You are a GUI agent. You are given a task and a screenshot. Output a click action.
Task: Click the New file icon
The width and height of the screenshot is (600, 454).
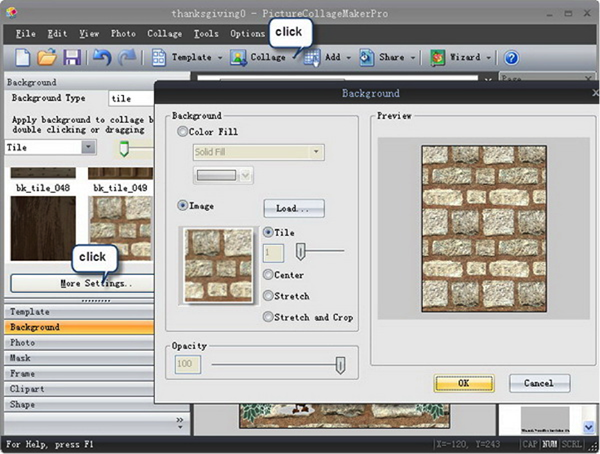tap(22, 58)
